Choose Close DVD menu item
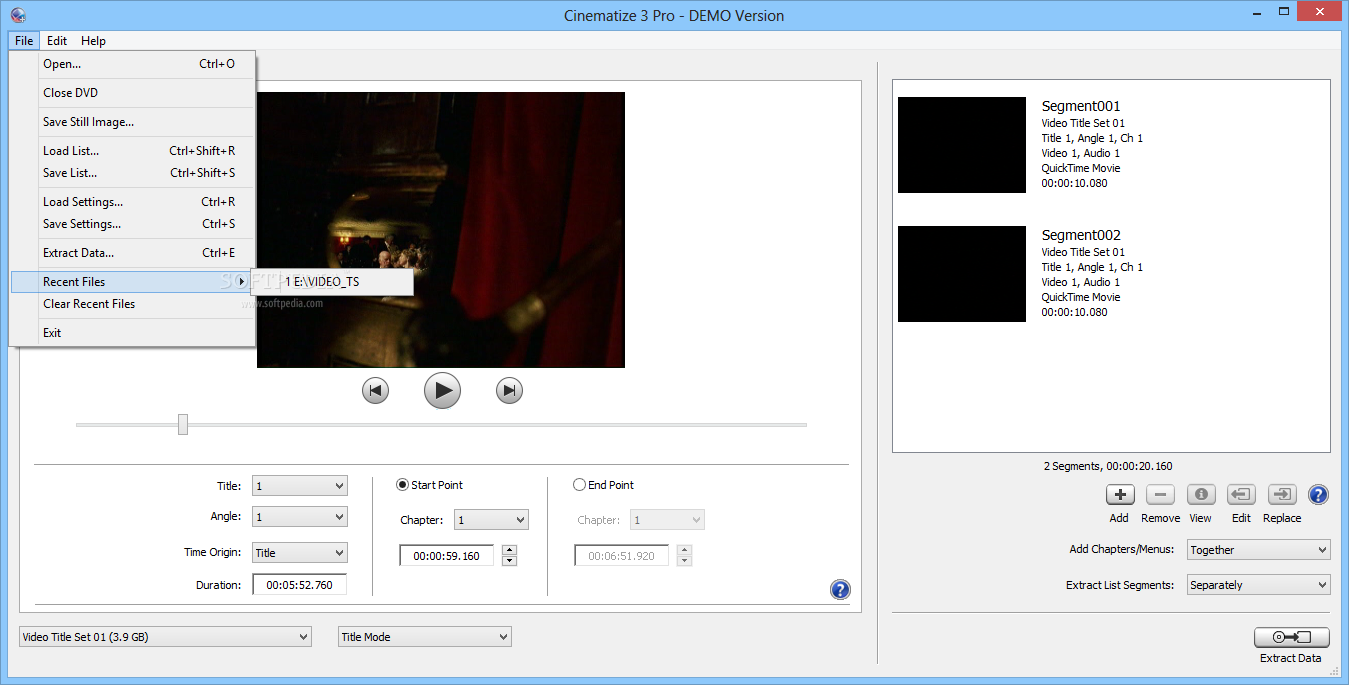The width and height of the screenshot is (1349, 685). pyautogui.click(x=133, y=93)
